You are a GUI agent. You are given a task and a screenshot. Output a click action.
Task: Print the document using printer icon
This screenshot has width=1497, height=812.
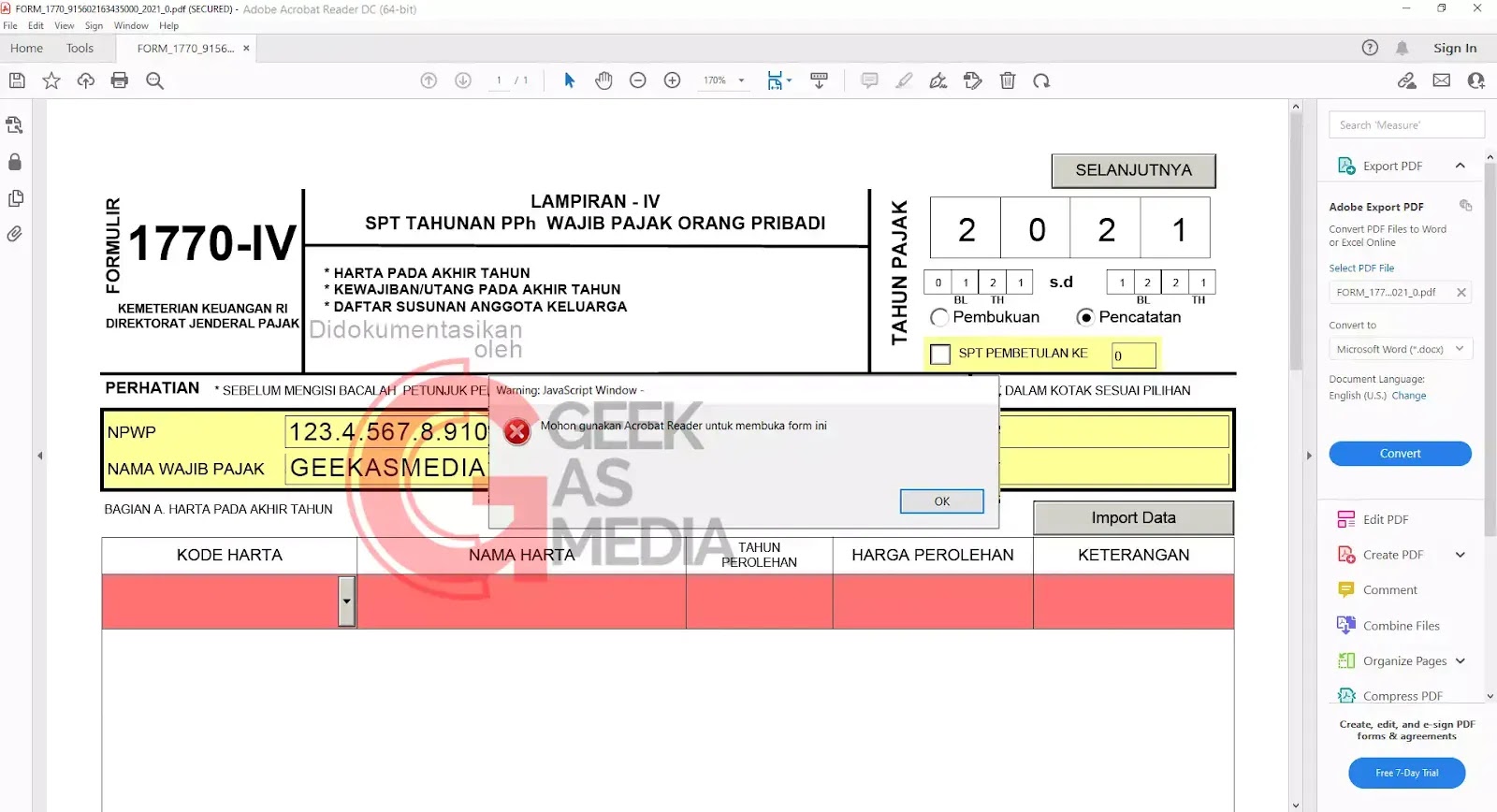pos(120,80)
